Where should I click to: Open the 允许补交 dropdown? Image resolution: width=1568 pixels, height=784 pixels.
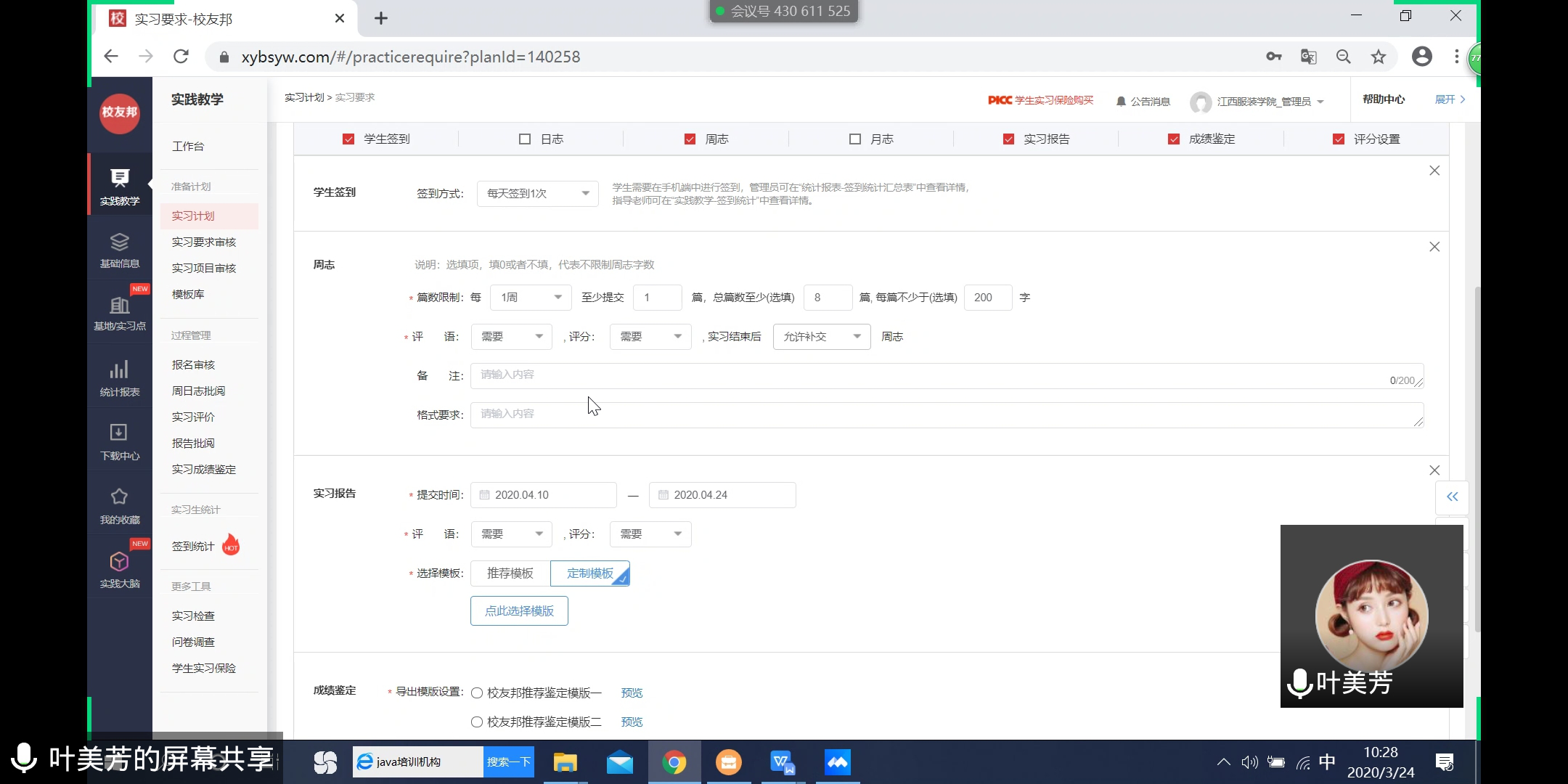point(822,337)
